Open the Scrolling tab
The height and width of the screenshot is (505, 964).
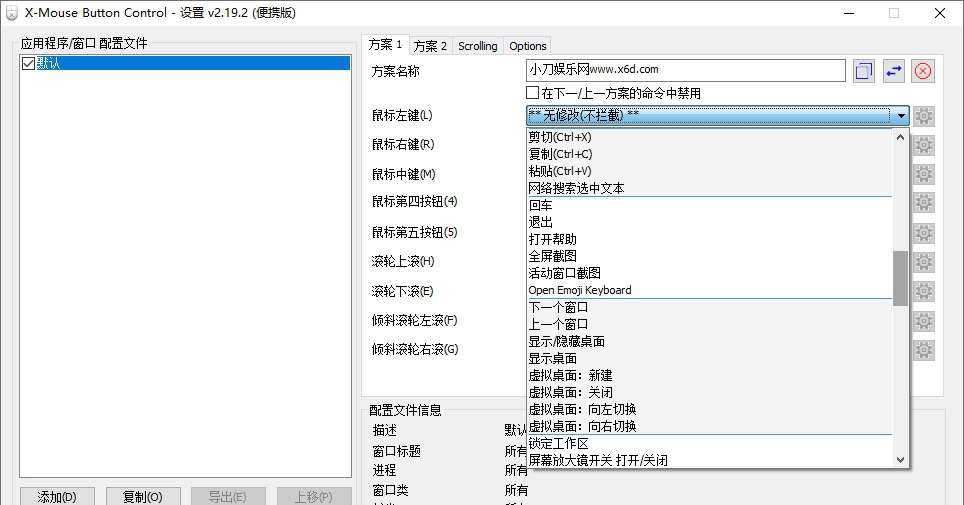[x=478, y=46]
